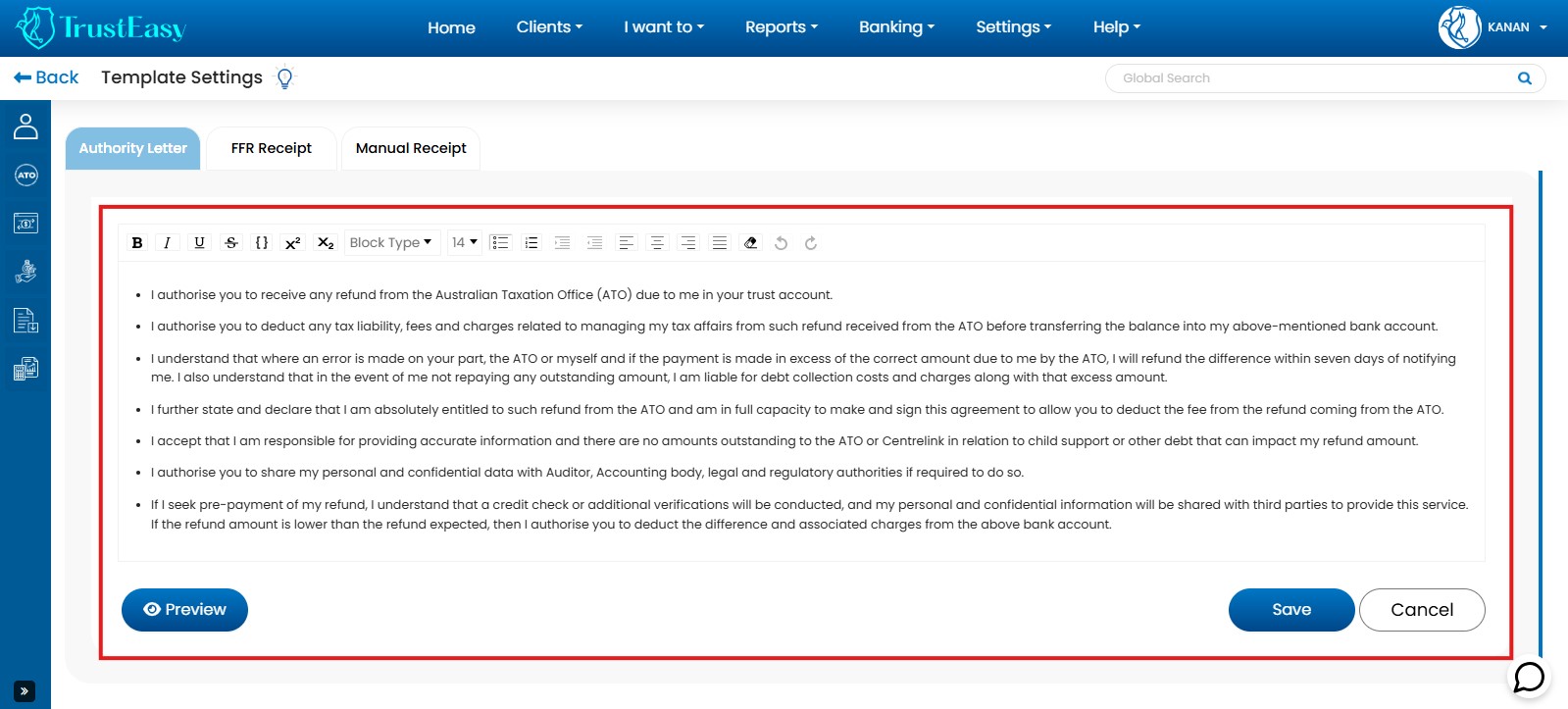The image size is (1568, 709).
Task: Save the authority letter template
Action: pos(1290,610)
